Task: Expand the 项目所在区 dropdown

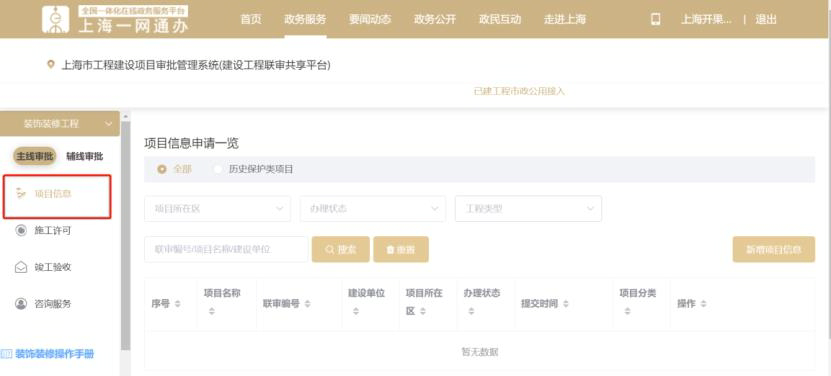Action: [x=217, y=208]
